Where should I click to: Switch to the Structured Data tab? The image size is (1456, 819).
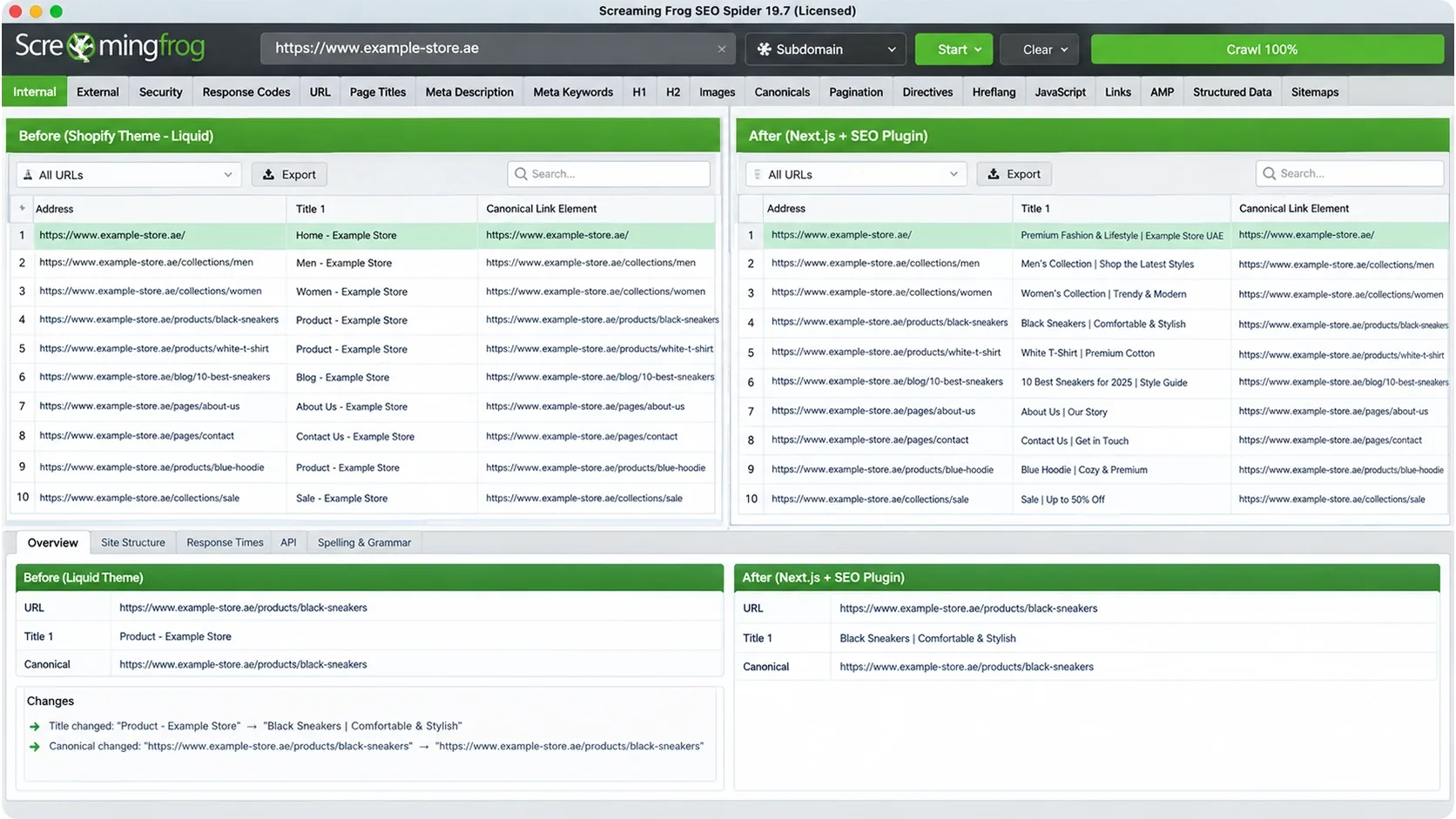click(x=1231, y=92)
